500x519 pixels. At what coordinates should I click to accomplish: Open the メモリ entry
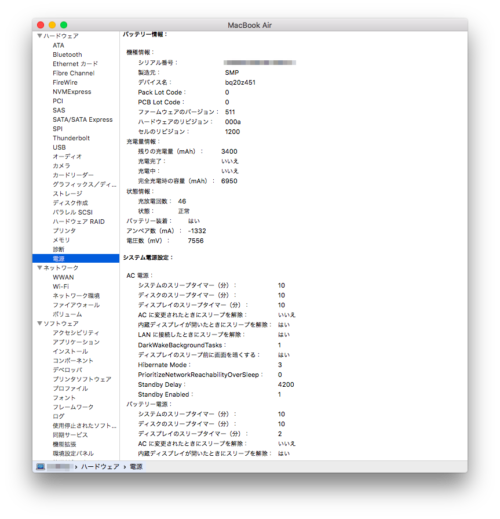click(61, 240)
